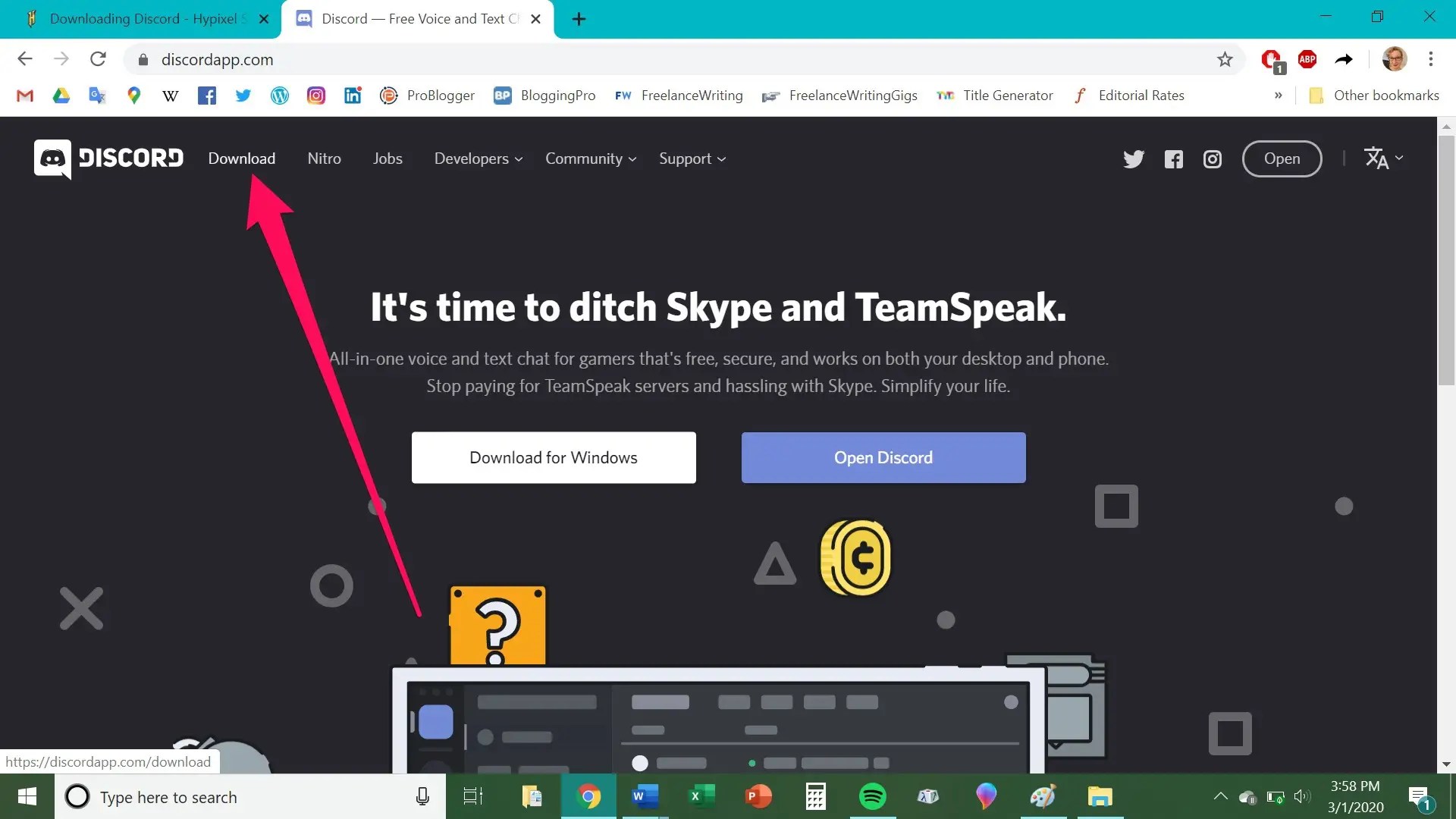Click the Discord logo in header
The height and width of the screenshot is (819, 1456).
pos(108,158)
